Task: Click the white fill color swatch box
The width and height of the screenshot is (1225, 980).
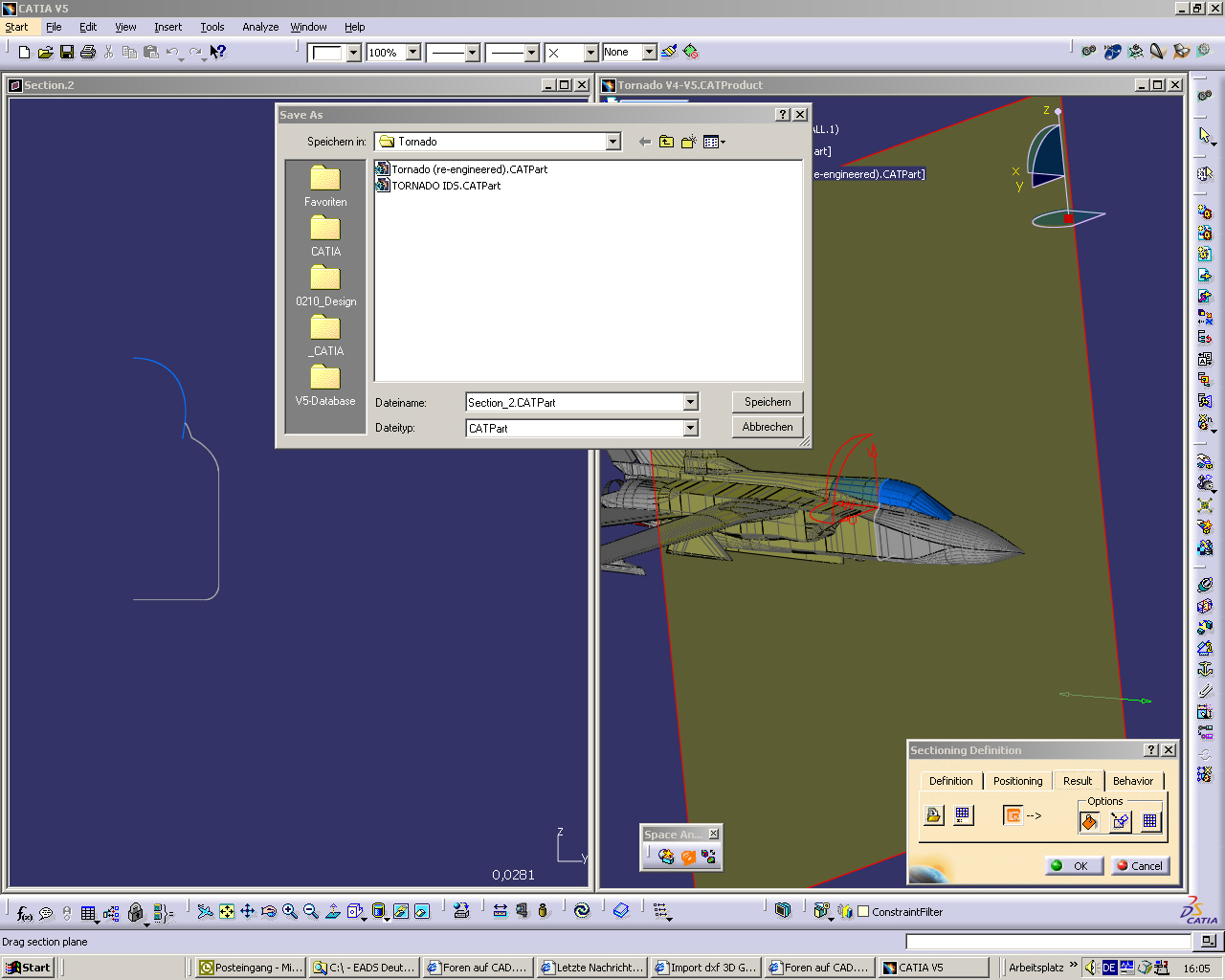Action: (x=327, y=53)
